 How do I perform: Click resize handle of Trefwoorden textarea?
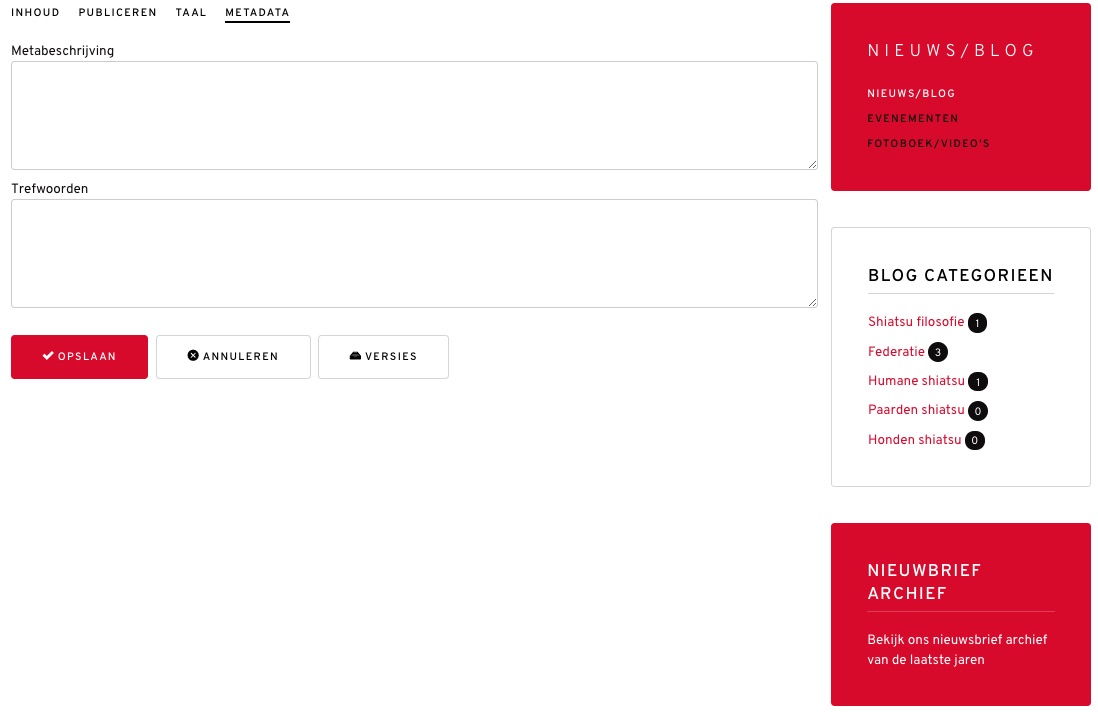[812, 302]
